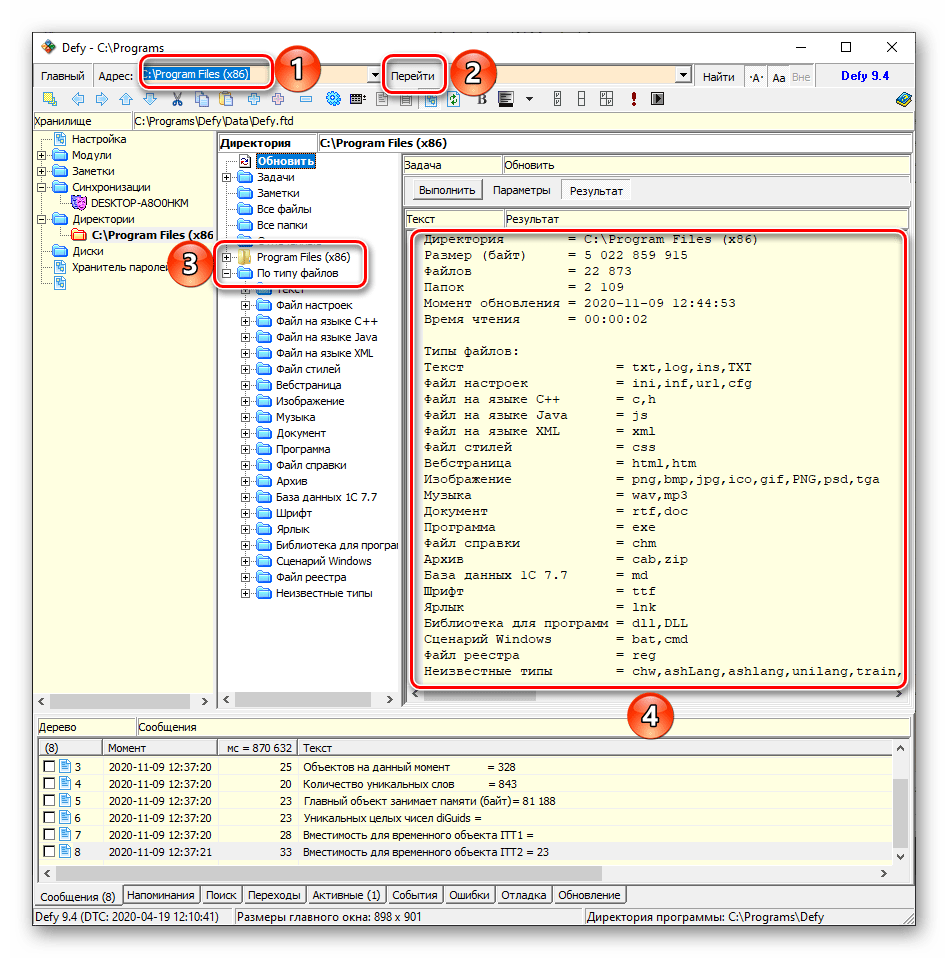This screenshot has height=958, width=948.
Task: Click the up arrow toolbar icon
Action: (x=126, y=99)
